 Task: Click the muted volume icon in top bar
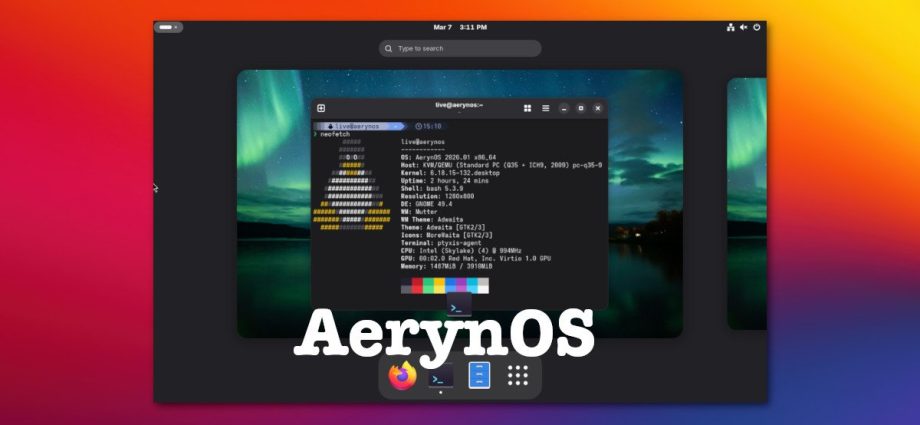coord(743,27)
